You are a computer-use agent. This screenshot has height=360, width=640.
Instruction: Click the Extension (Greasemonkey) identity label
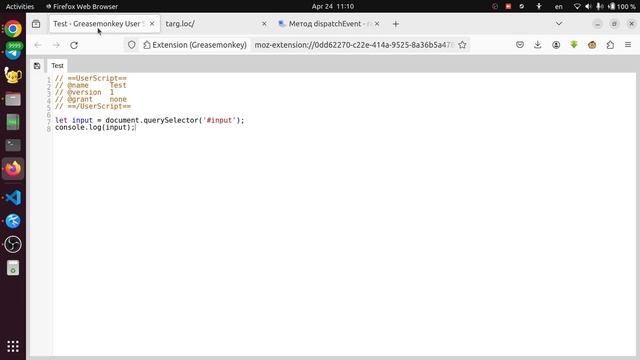(x=195, y=45)
